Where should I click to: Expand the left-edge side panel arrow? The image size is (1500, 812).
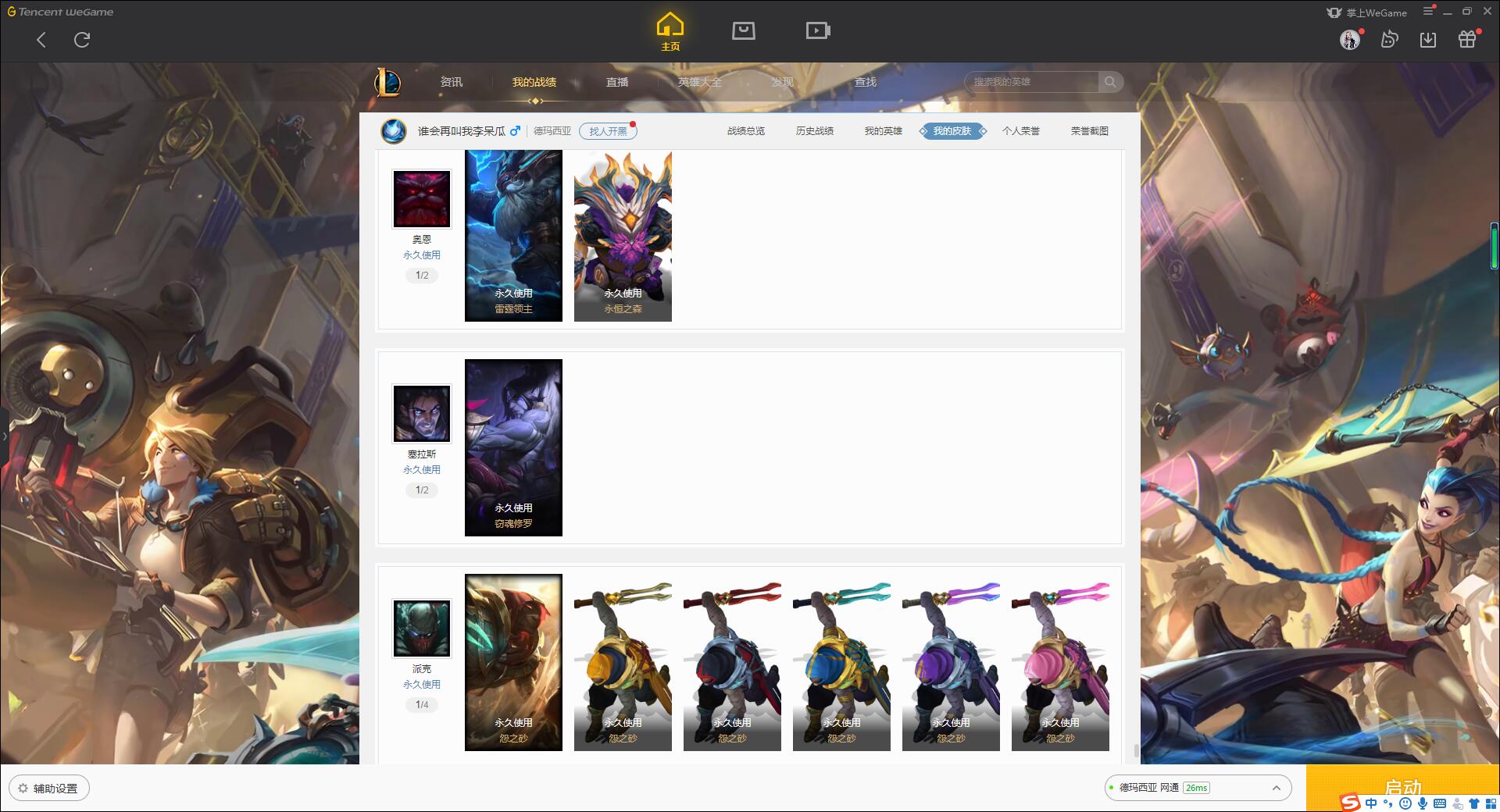click(x=4, y=436)
